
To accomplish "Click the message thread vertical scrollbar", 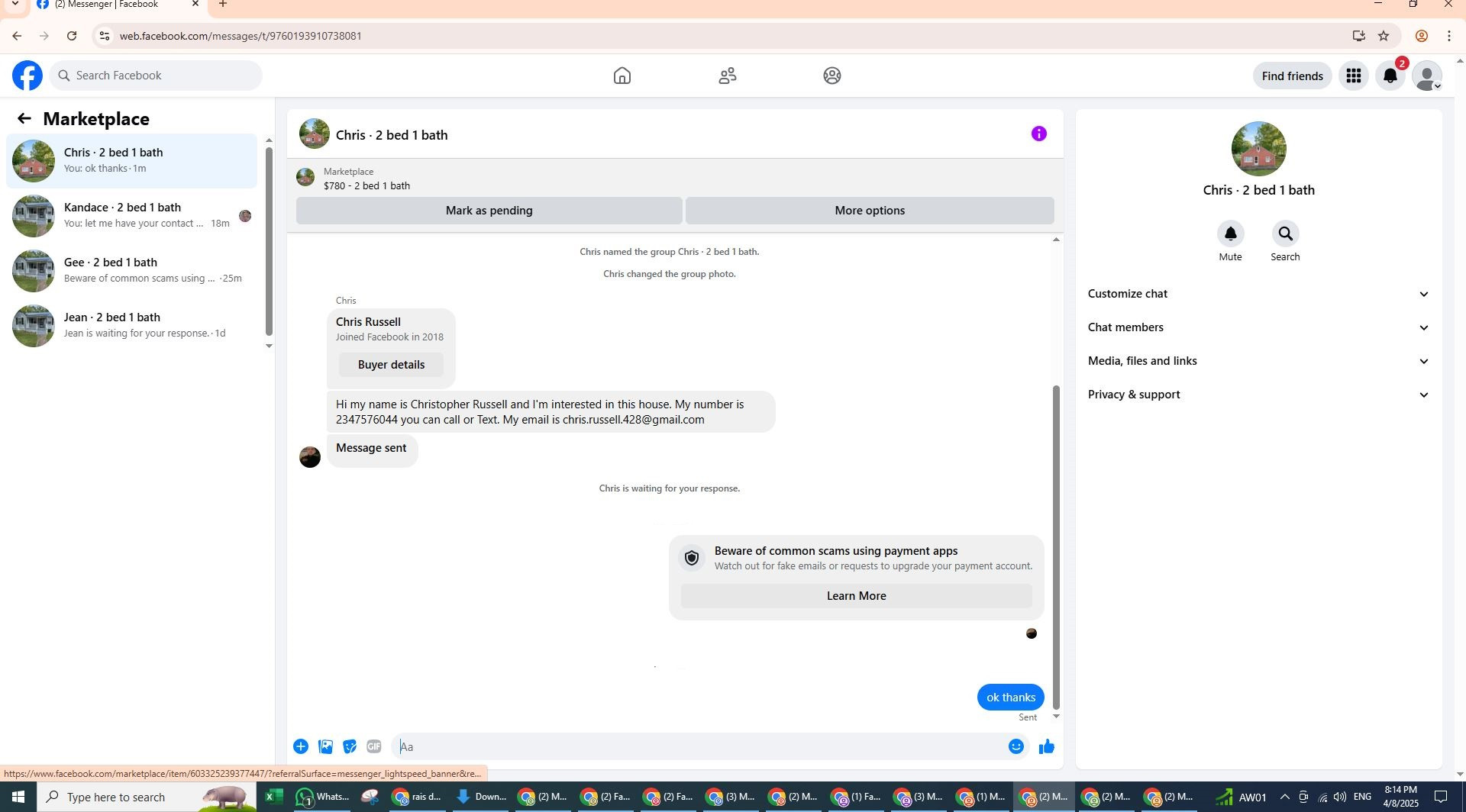I will point(1057,546).
